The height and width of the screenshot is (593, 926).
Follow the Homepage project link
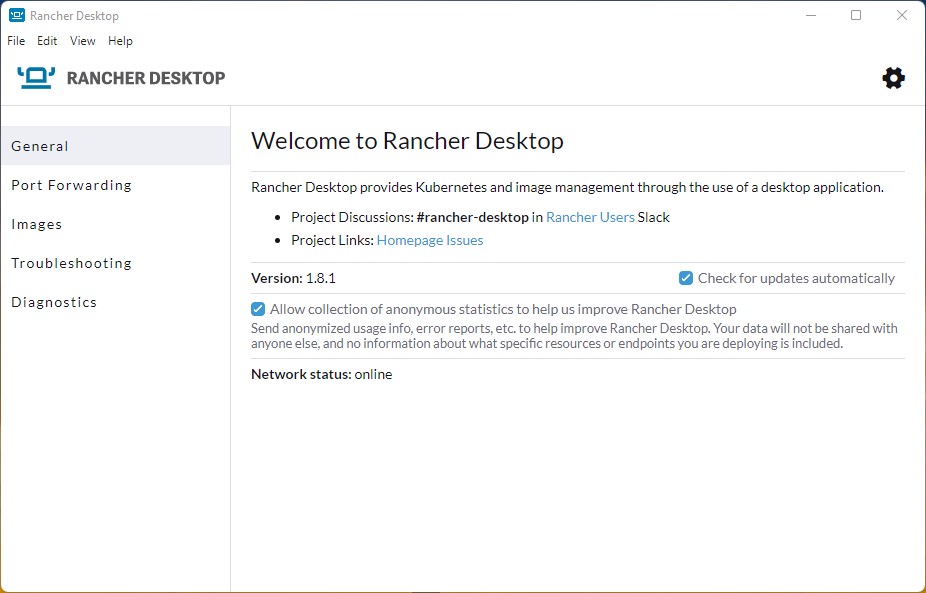(x=410, y=240)
